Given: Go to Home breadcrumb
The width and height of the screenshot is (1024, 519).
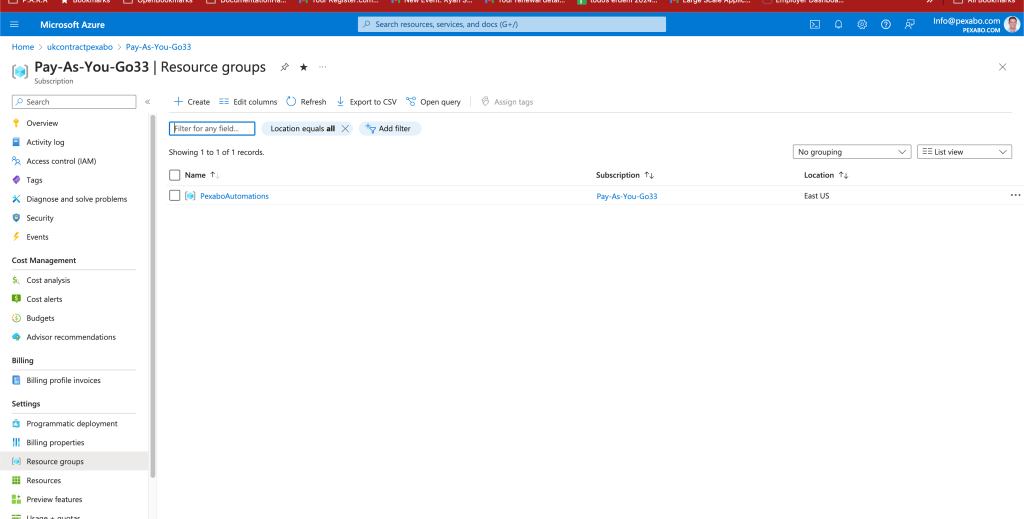Looking at the screenshot, I should tap(22, 47).
